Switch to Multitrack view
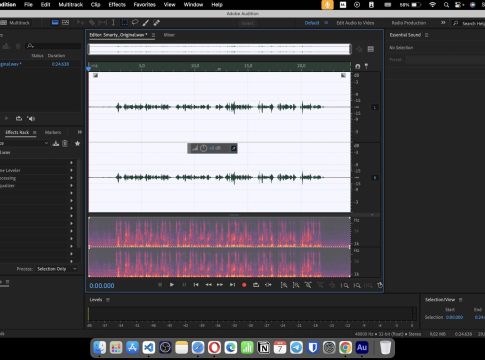 pos(16,23)
